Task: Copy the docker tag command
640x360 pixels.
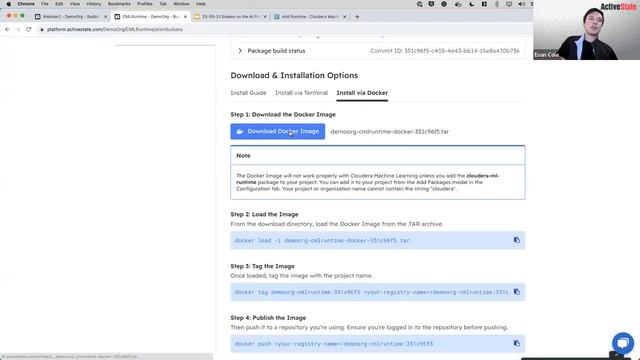Action: pyautogui.click(x=517, y=292)
